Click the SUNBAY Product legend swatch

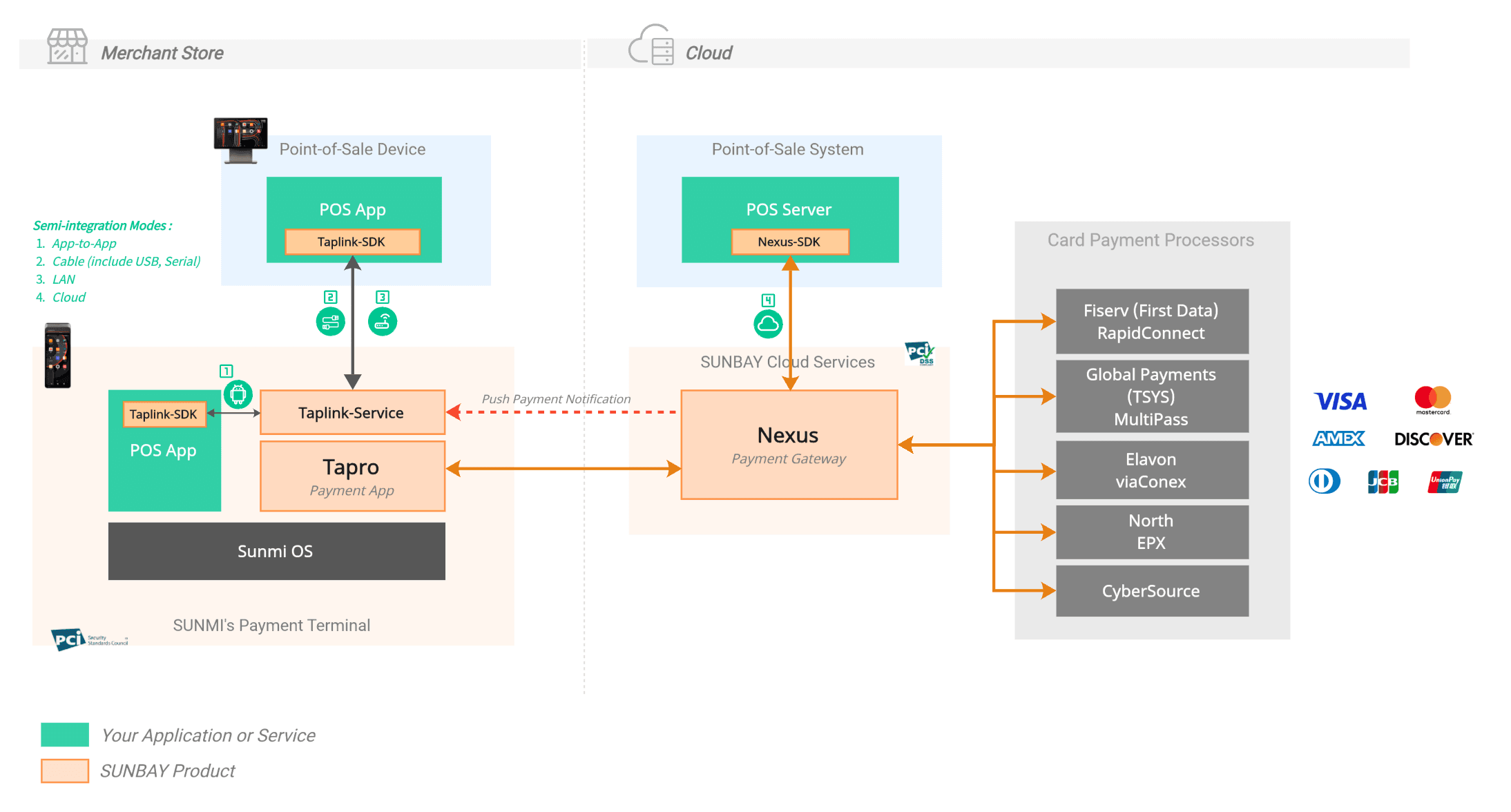click(65, 771)
